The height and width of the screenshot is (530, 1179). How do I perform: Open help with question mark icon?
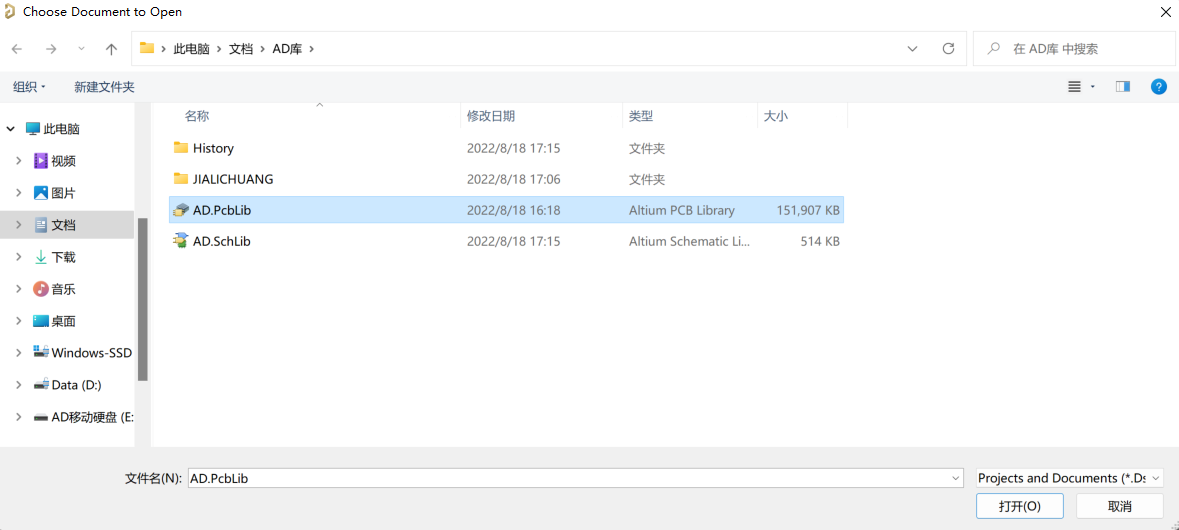click(x=1159, y=87)
